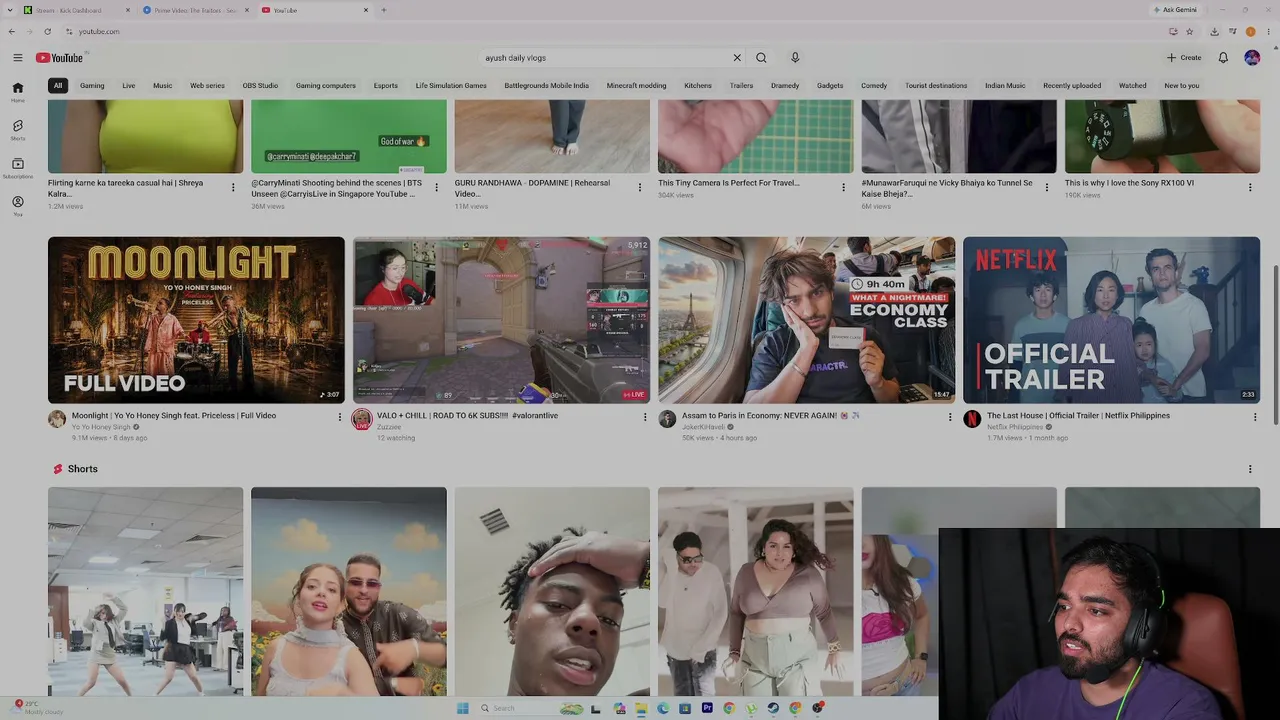Close the YouTube browser tab

pos(366,10)
